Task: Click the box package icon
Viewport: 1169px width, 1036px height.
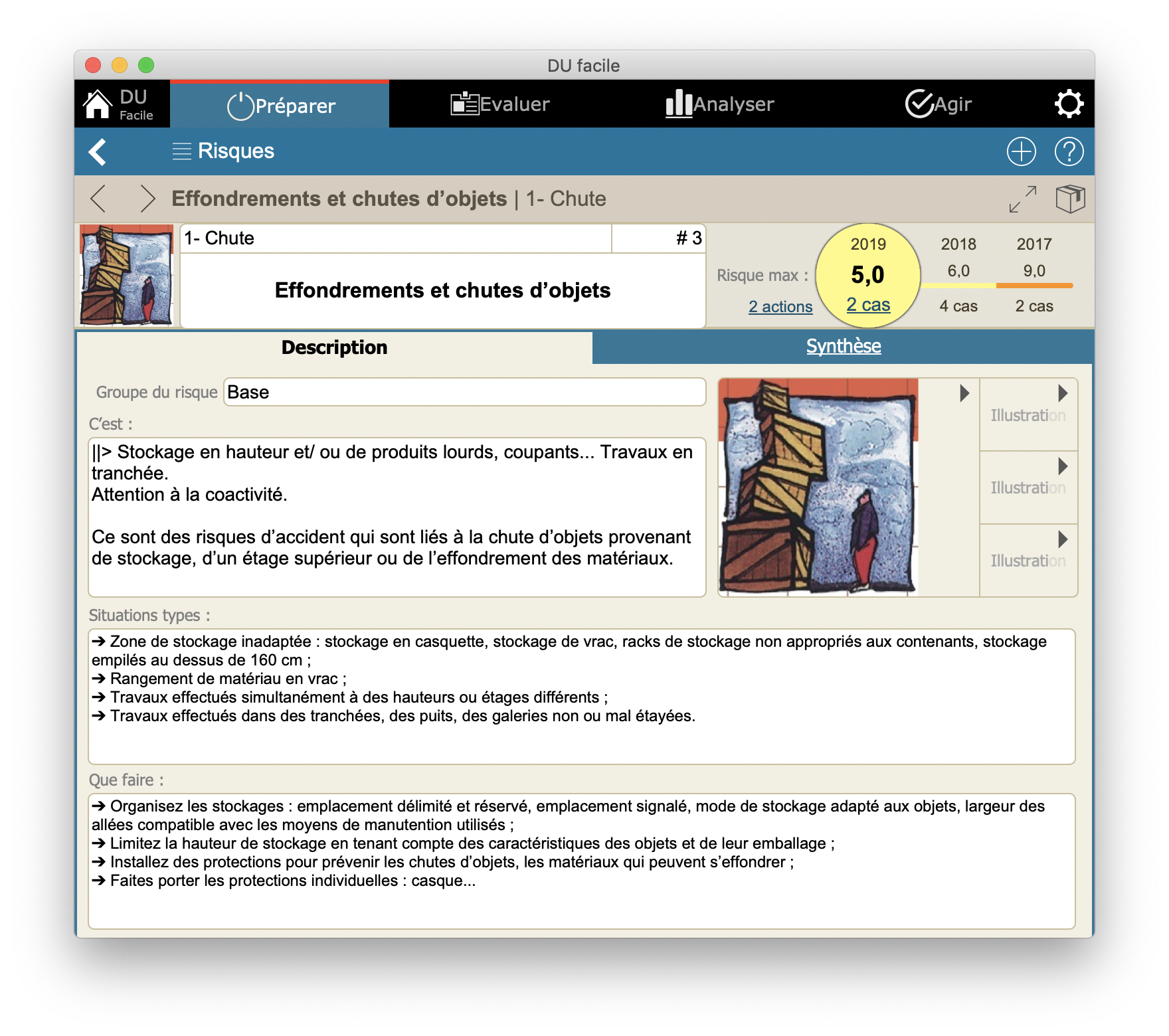Action: 1070,199
